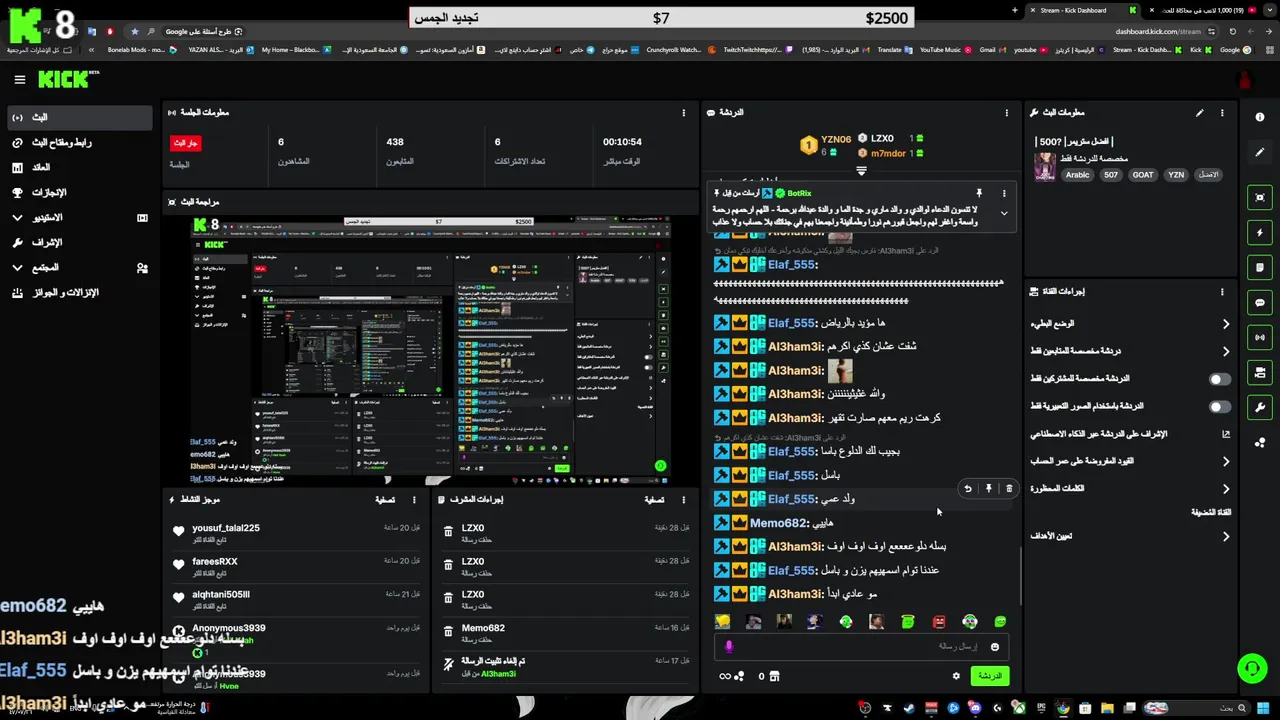
Task: Expand the banned words setting
Action: (1226, 489)
